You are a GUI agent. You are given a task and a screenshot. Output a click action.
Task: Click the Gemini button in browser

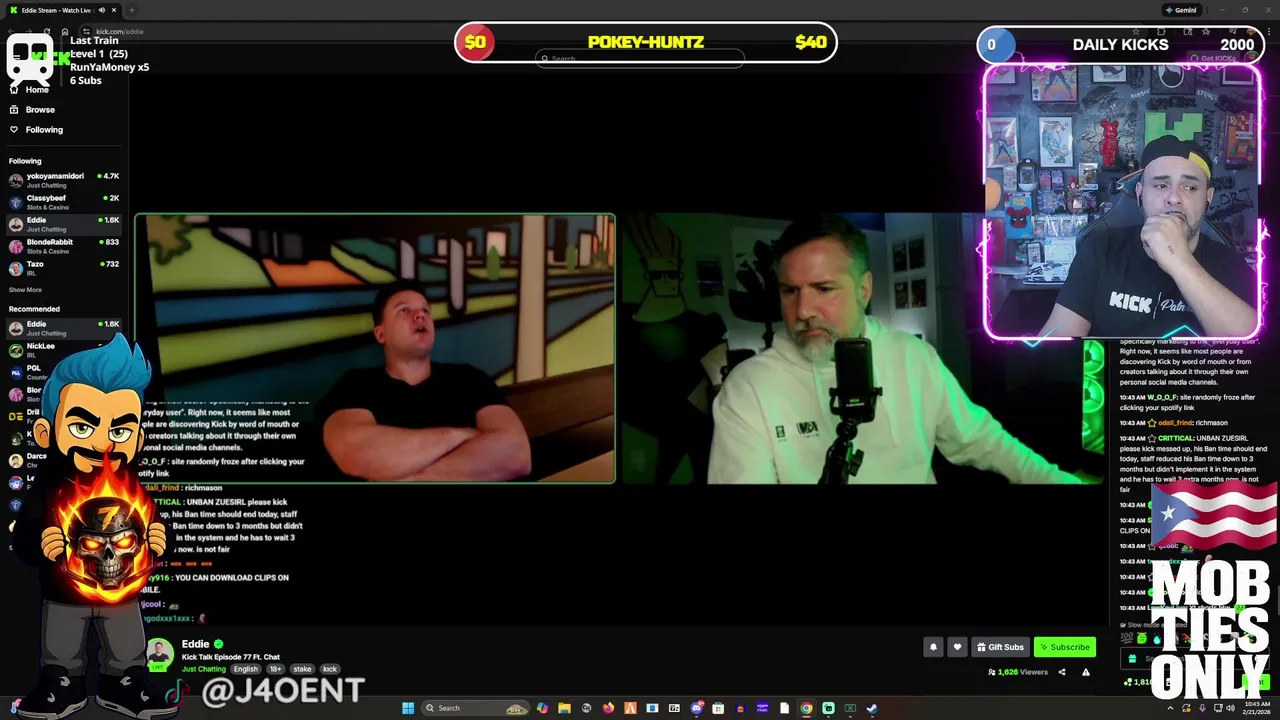[1181, 10]
